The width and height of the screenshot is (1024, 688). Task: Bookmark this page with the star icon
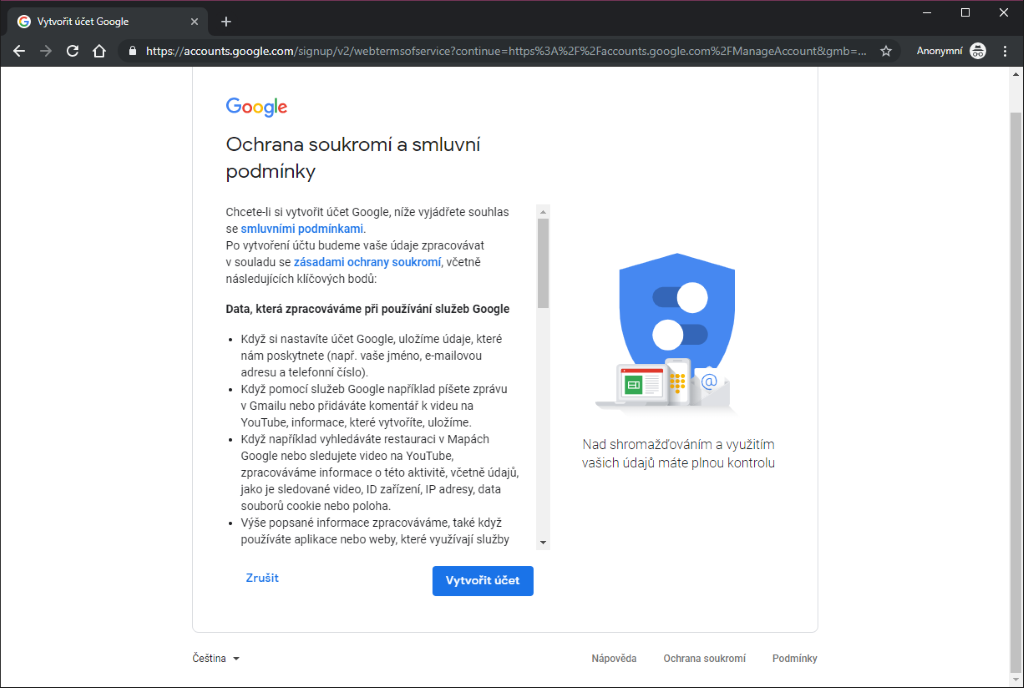point(886,51)
